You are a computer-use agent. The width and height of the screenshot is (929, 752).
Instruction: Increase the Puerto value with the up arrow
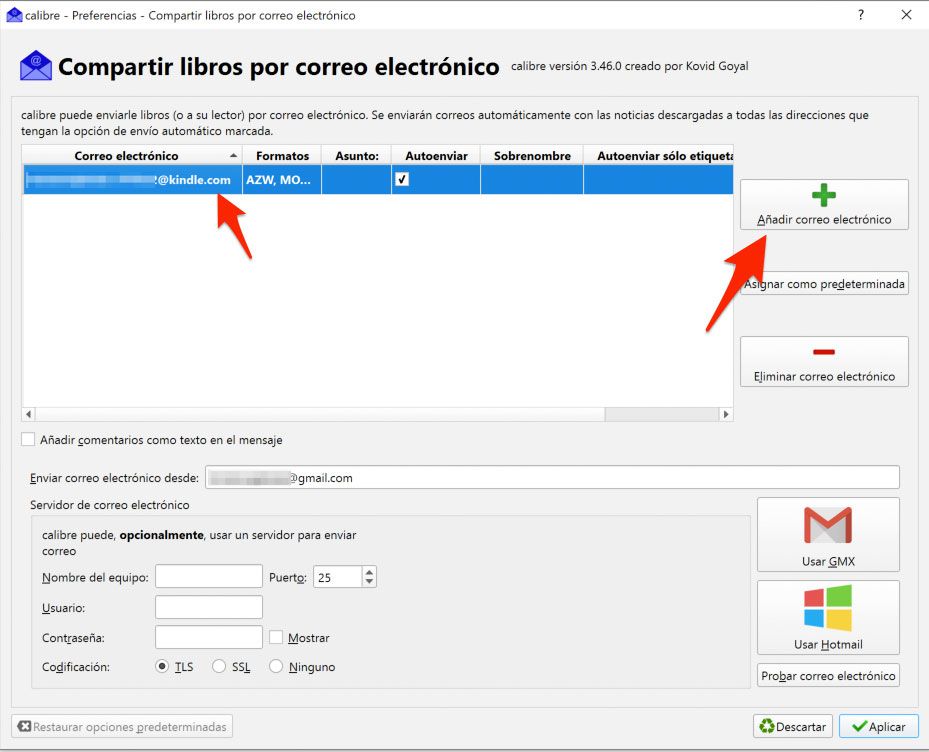click(x=369, y=572)
